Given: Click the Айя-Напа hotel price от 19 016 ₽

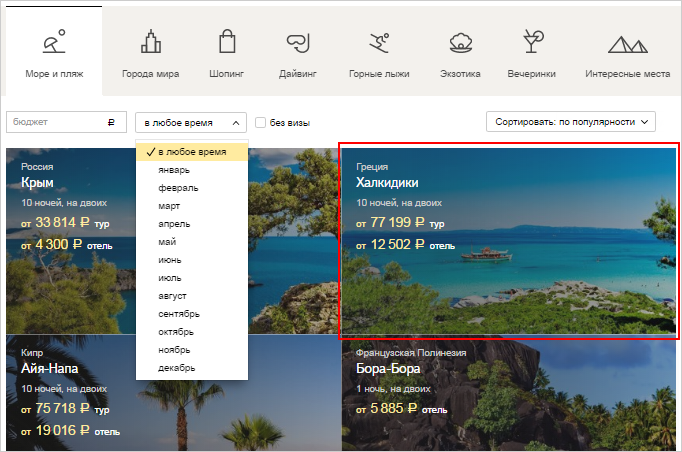Looking at the screenshot, I should point(70,431).
